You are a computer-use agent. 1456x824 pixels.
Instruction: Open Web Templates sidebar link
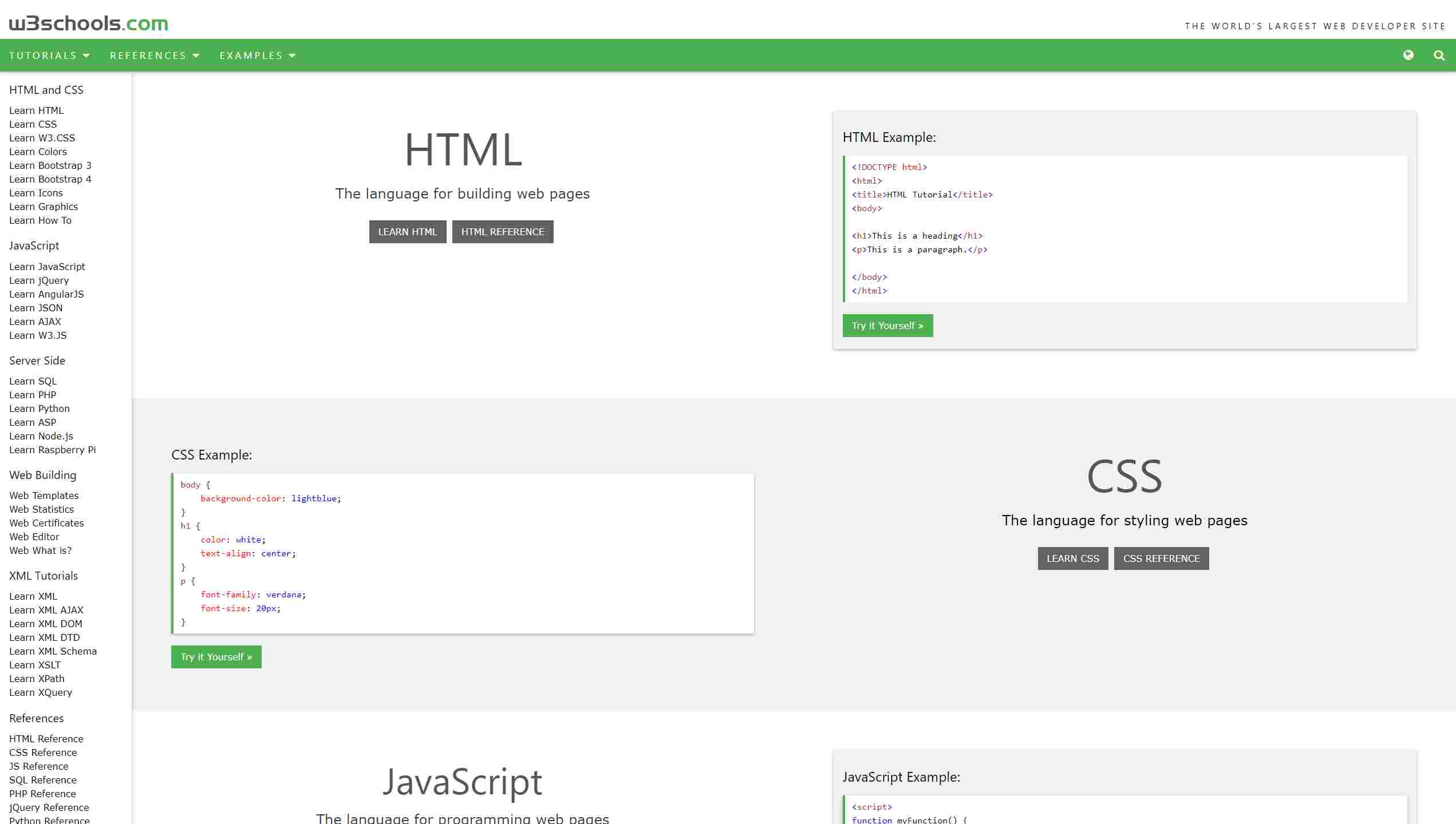[x=44, y=496]
